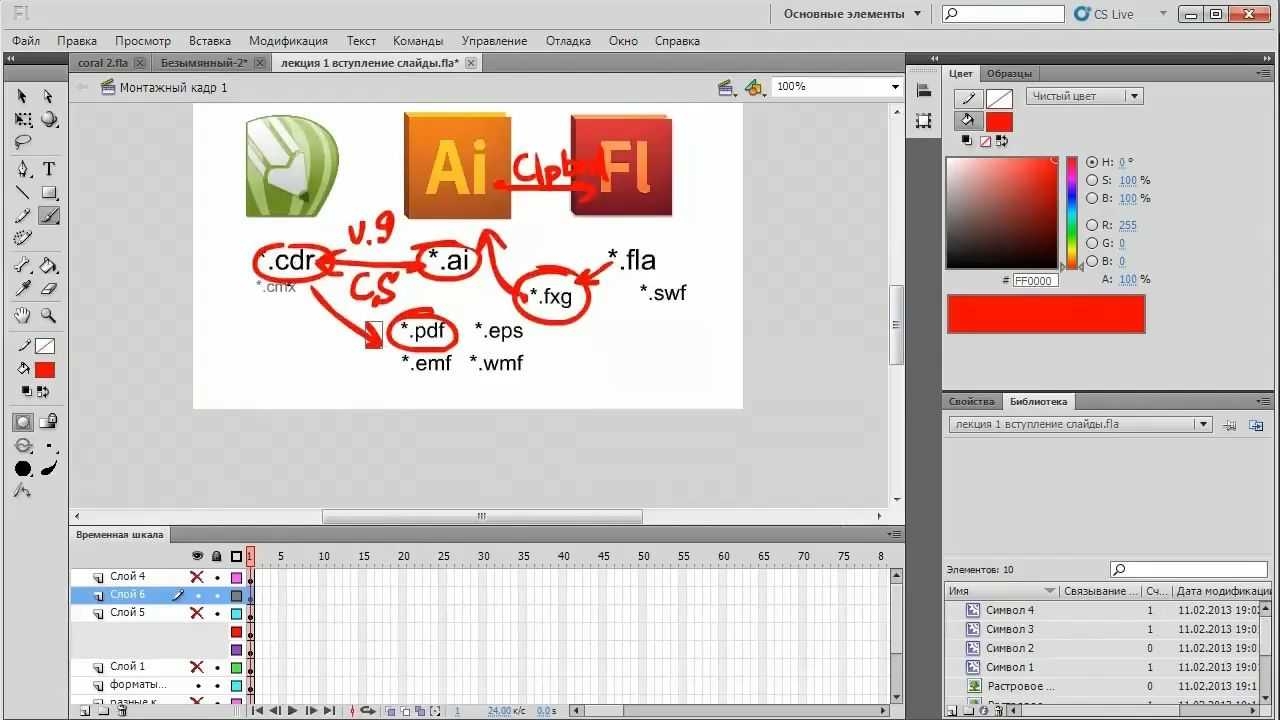Show the hidden layer Слой 4

tap(197, 577)
